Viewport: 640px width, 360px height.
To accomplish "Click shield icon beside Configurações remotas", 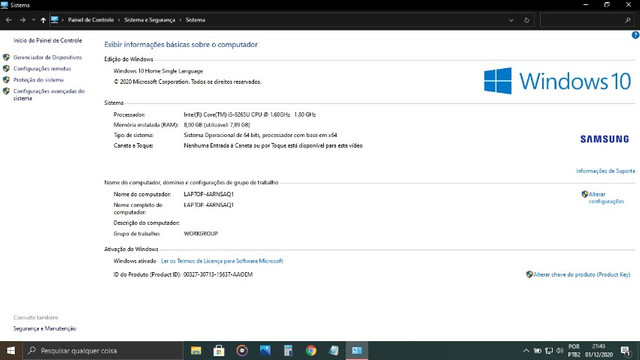I will 6,69.
